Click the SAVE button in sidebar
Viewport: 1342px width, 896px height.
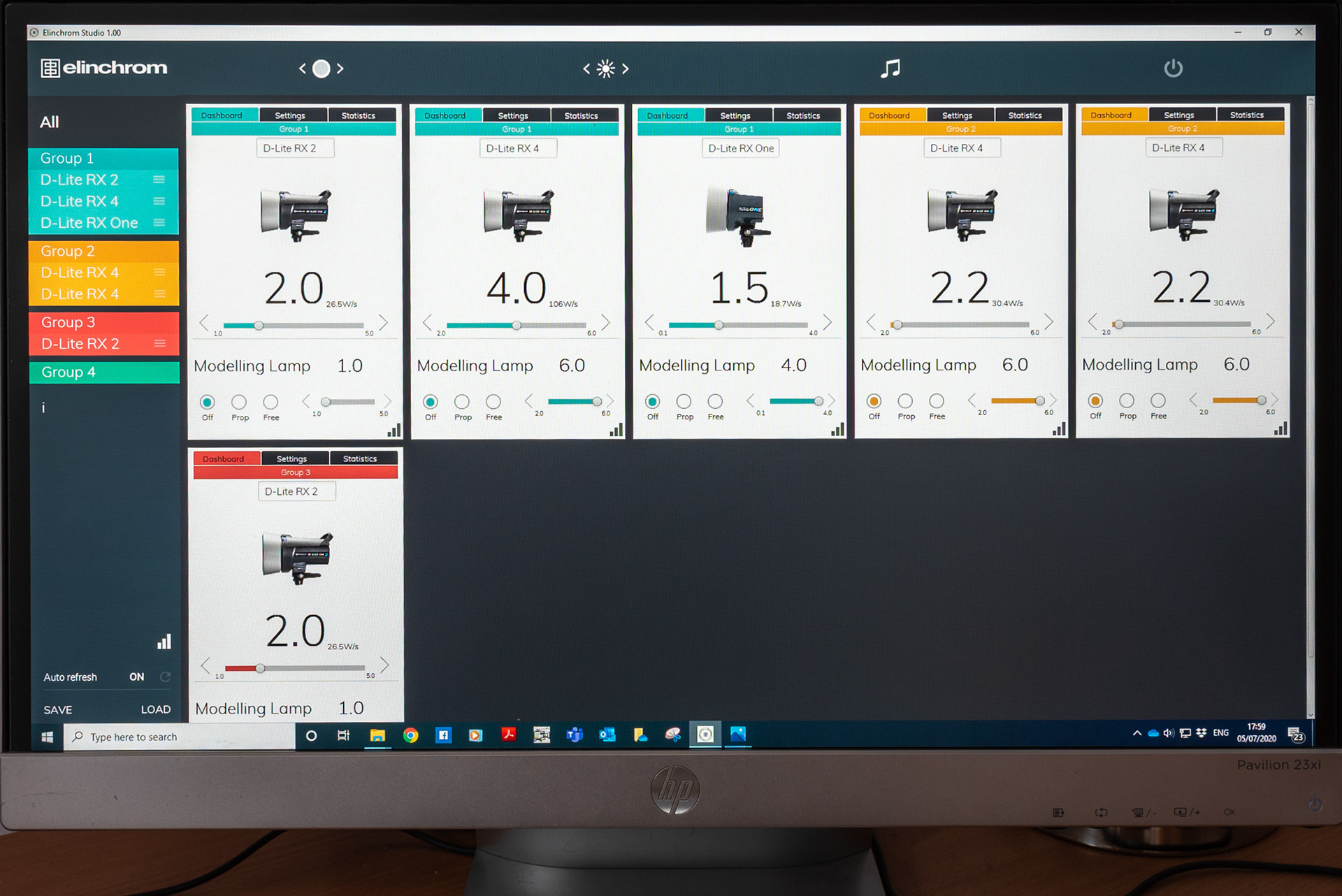[58, 709]
